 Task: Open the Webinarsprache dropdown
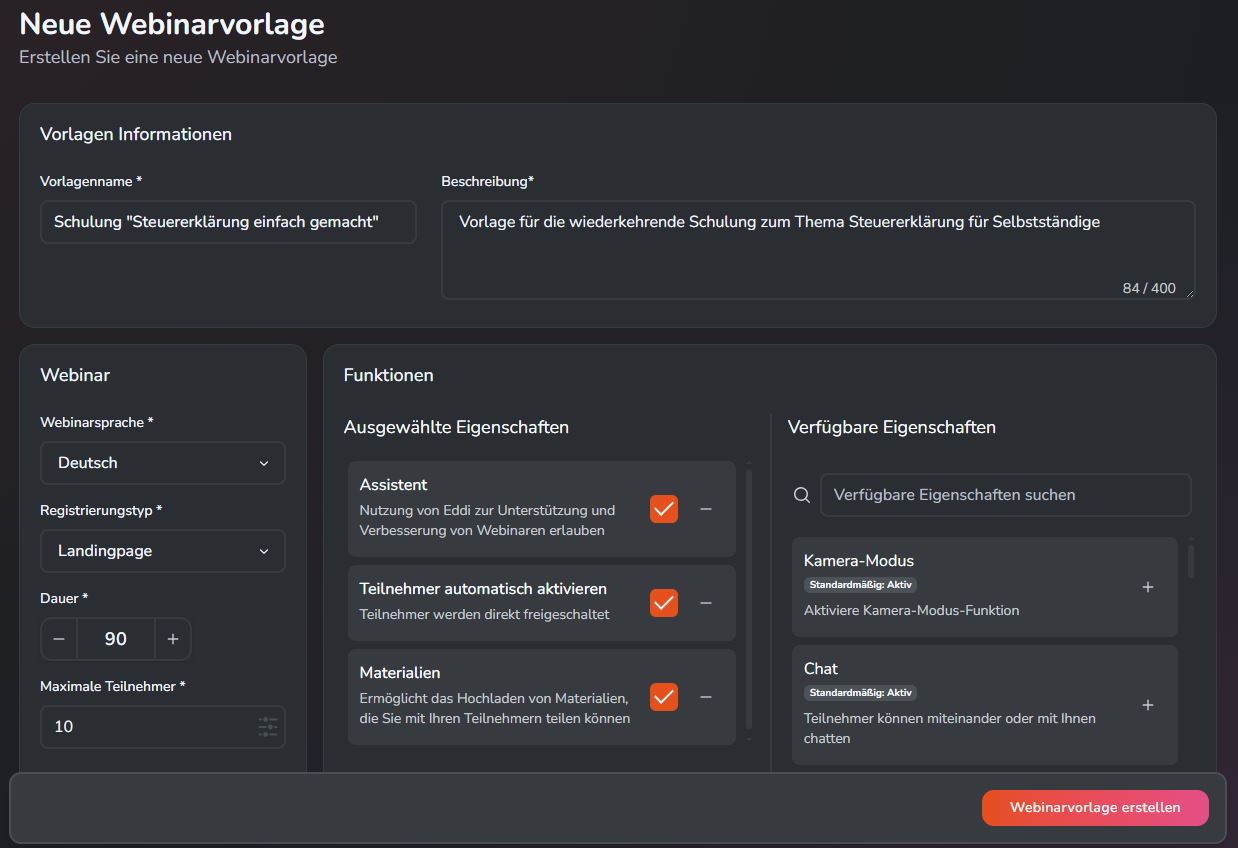162,463
